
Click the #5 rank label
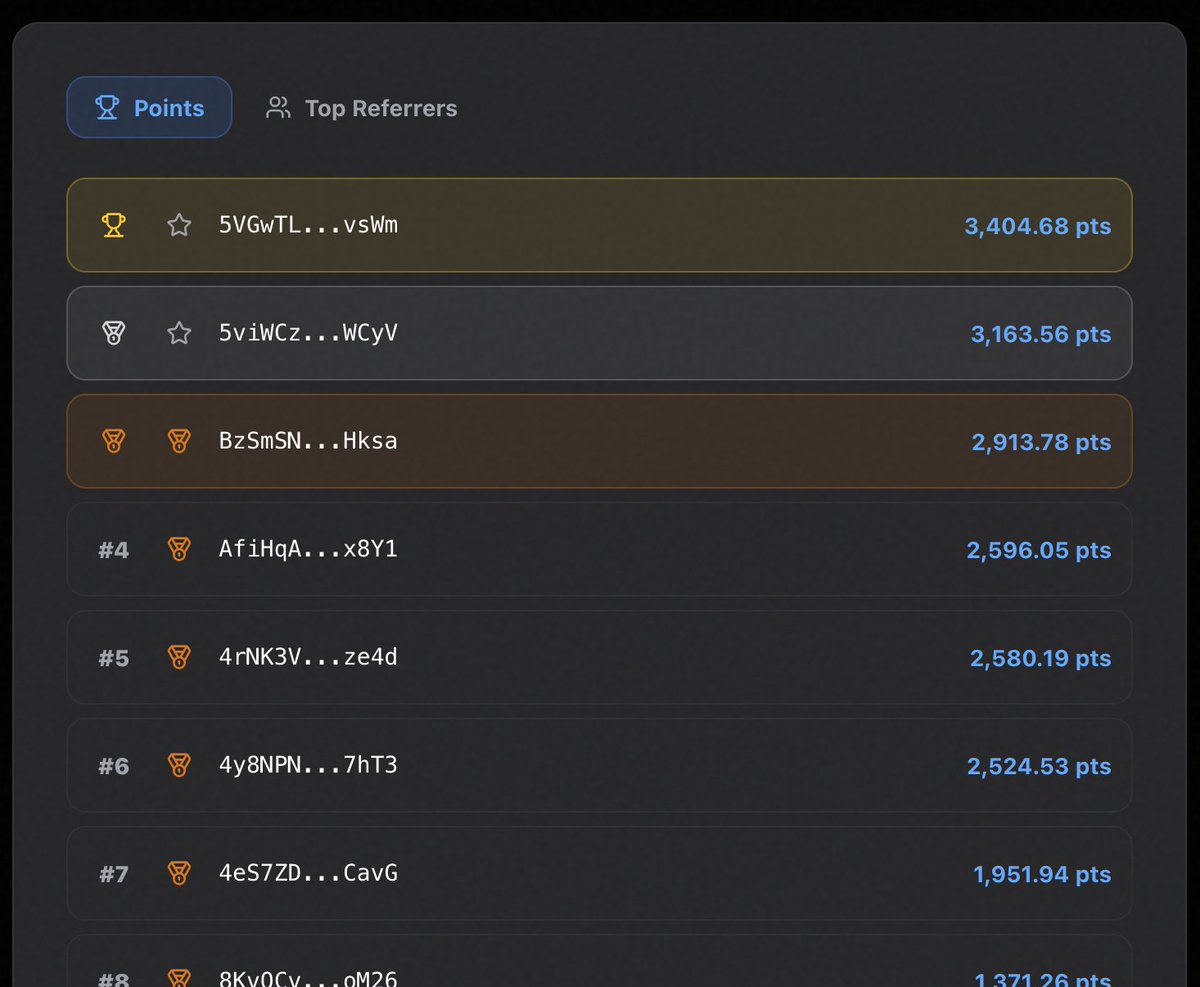[x=114, y=658]
